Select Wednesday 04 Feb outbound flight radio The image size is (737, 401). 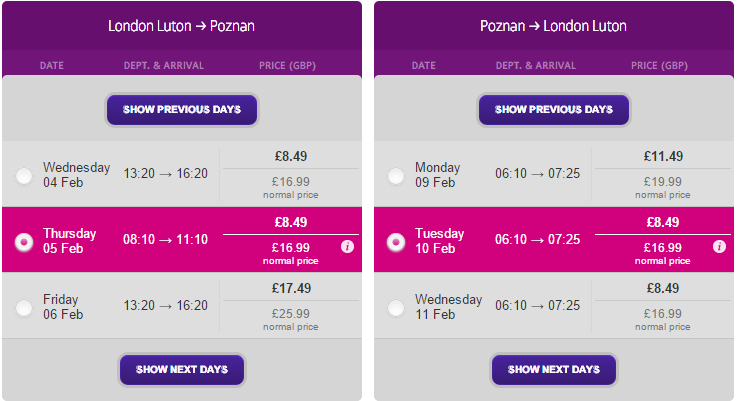click(24, 176)
